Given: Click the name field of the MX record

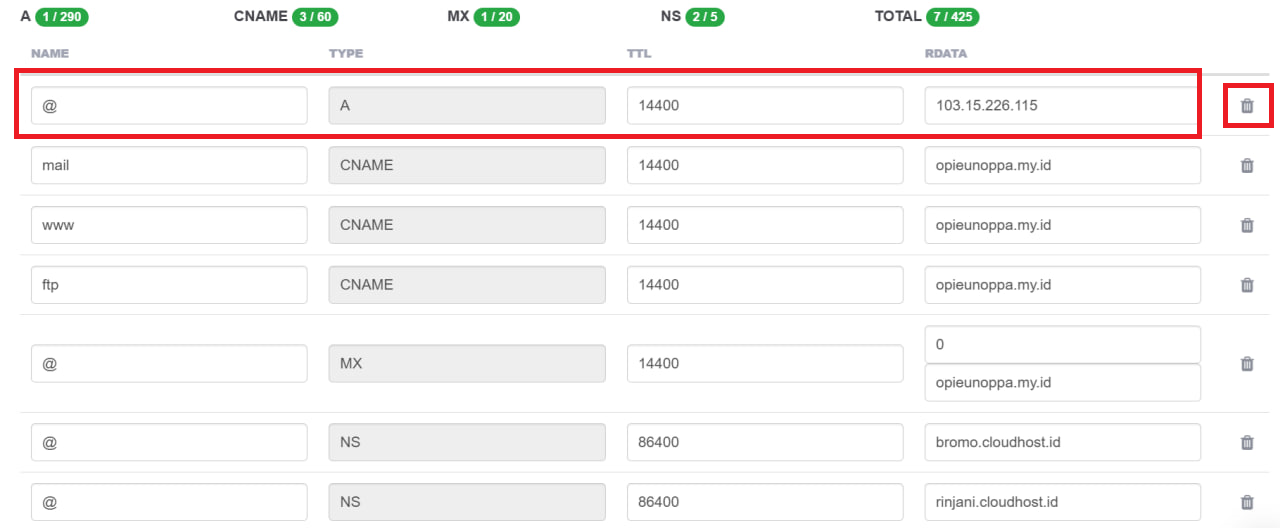Looking at the screenshot, I should 169,363.
